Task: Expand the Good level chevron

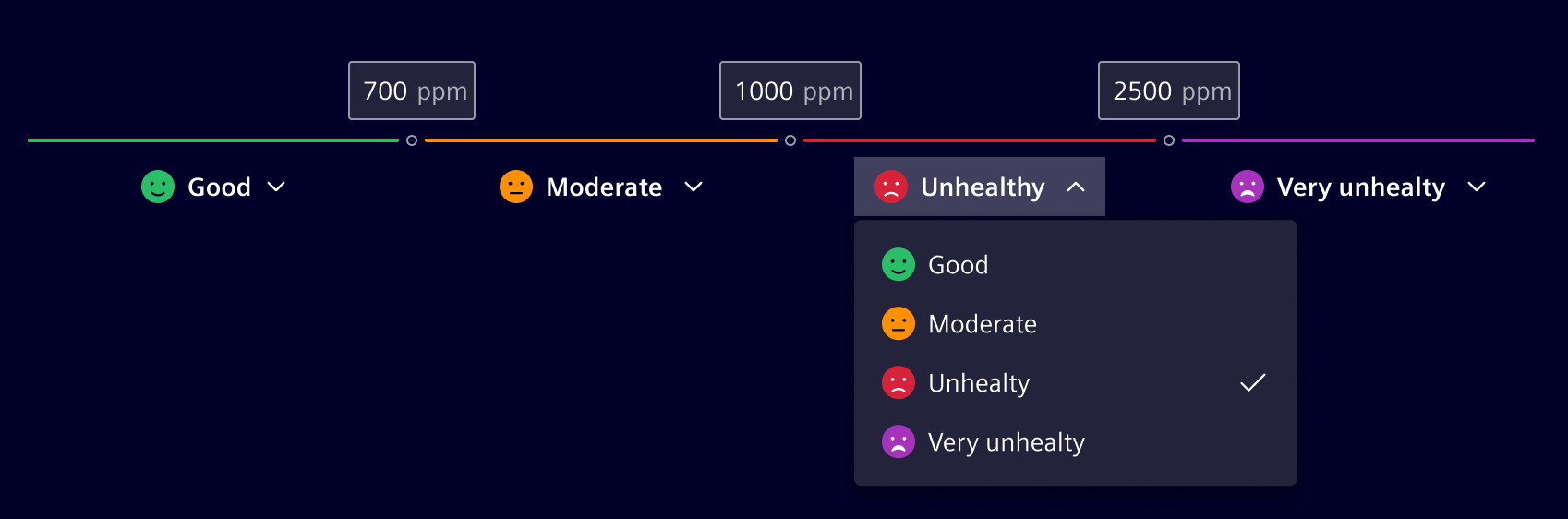Action: click(x=276, y=187)
